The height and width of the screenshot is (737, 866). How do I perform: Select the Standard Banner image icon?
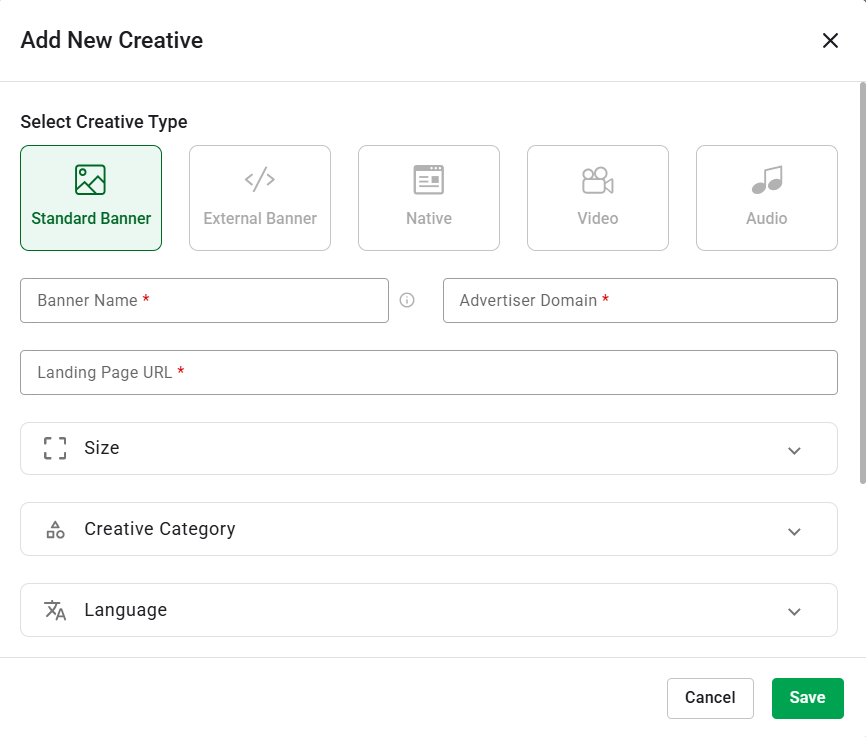90,180
